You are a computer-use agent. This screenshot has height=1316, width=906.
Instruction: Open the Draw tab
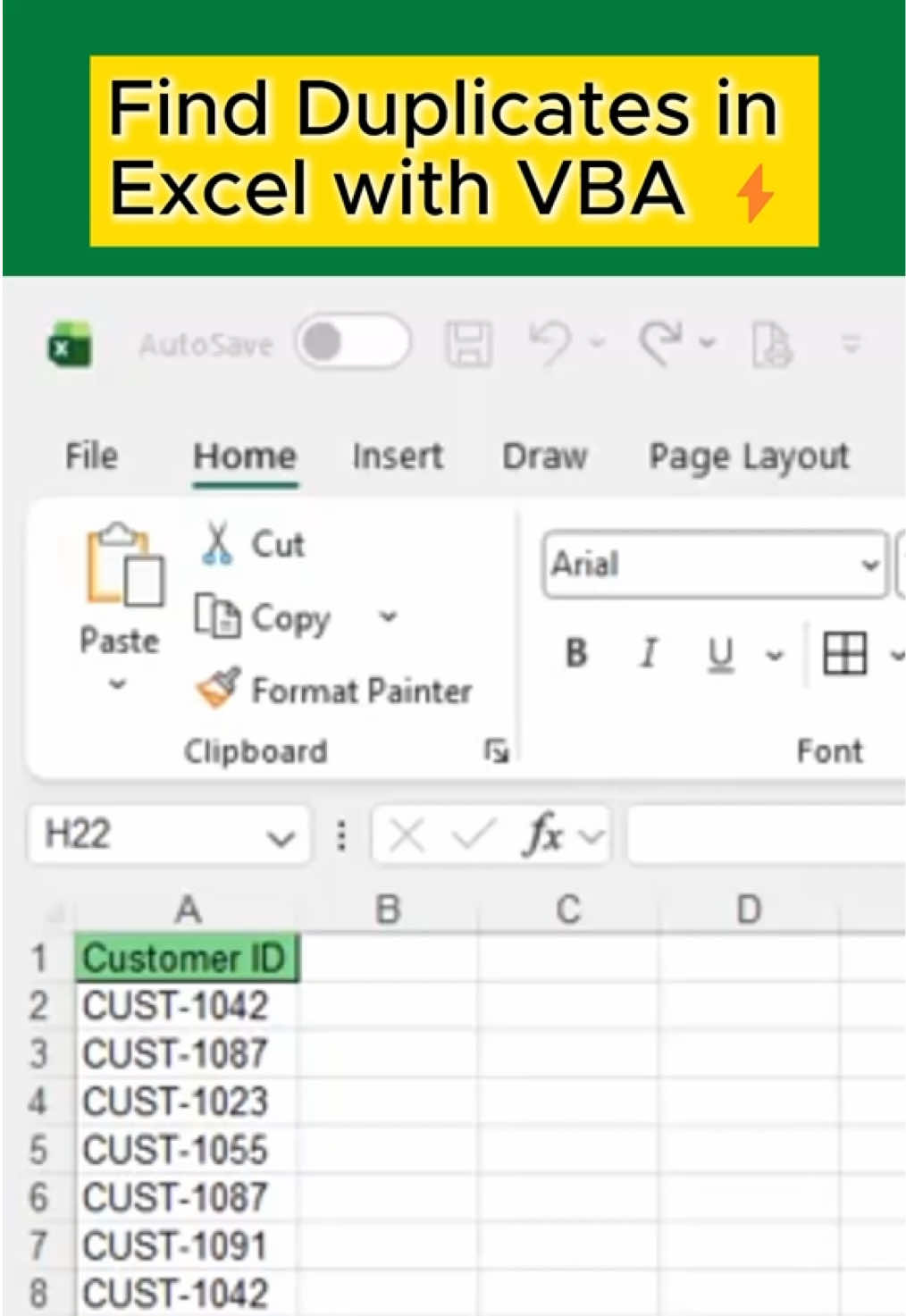click(x=545, y=457)
